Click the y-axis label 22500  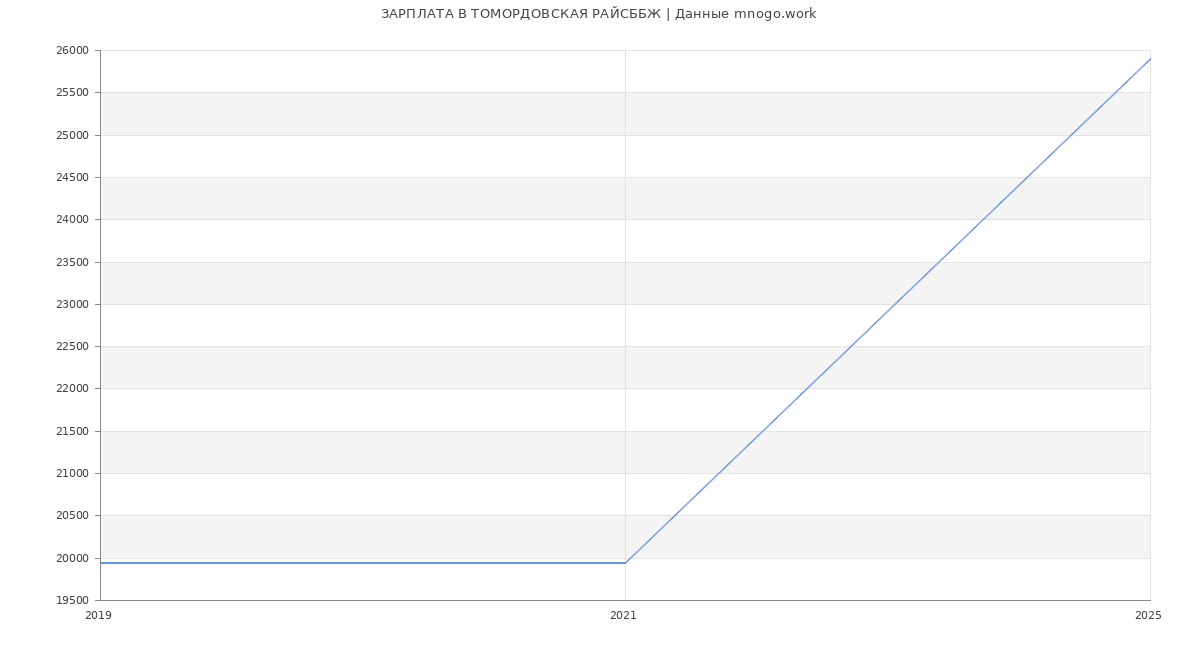[72, 347]
